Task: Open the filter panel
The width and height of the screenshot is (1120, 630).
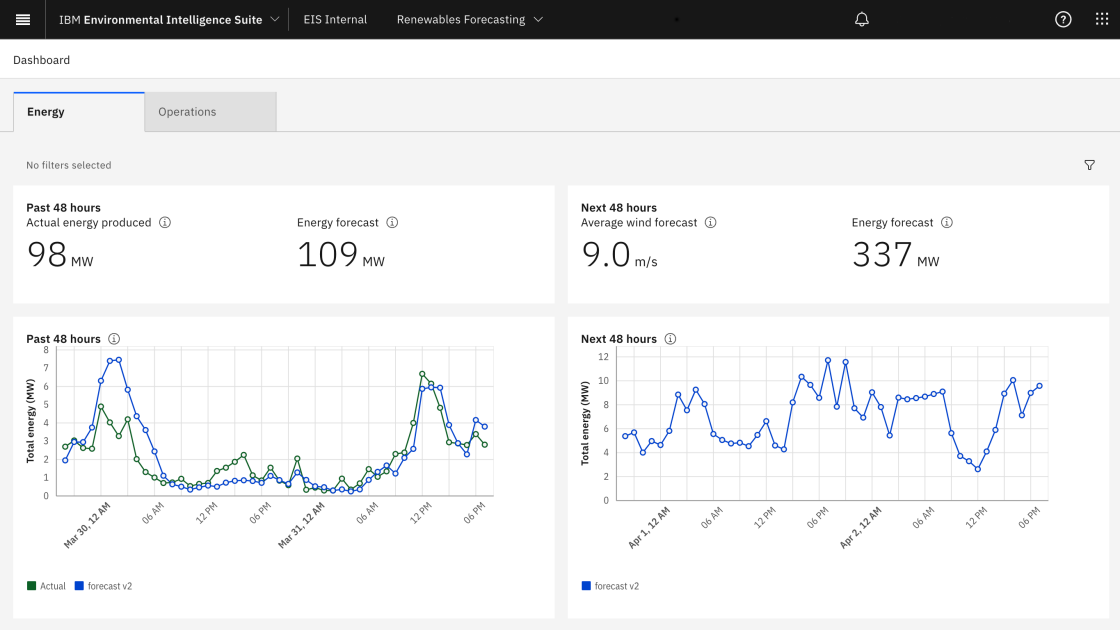Action: click(1090, 165)
